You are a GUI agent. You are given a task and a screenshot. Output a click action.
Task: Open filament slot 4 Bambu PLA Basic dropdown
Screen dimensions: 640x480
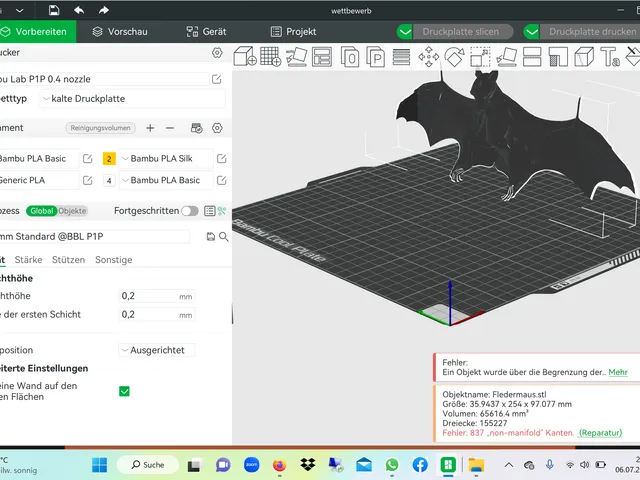pyautogui.click(x=166, y=180)
